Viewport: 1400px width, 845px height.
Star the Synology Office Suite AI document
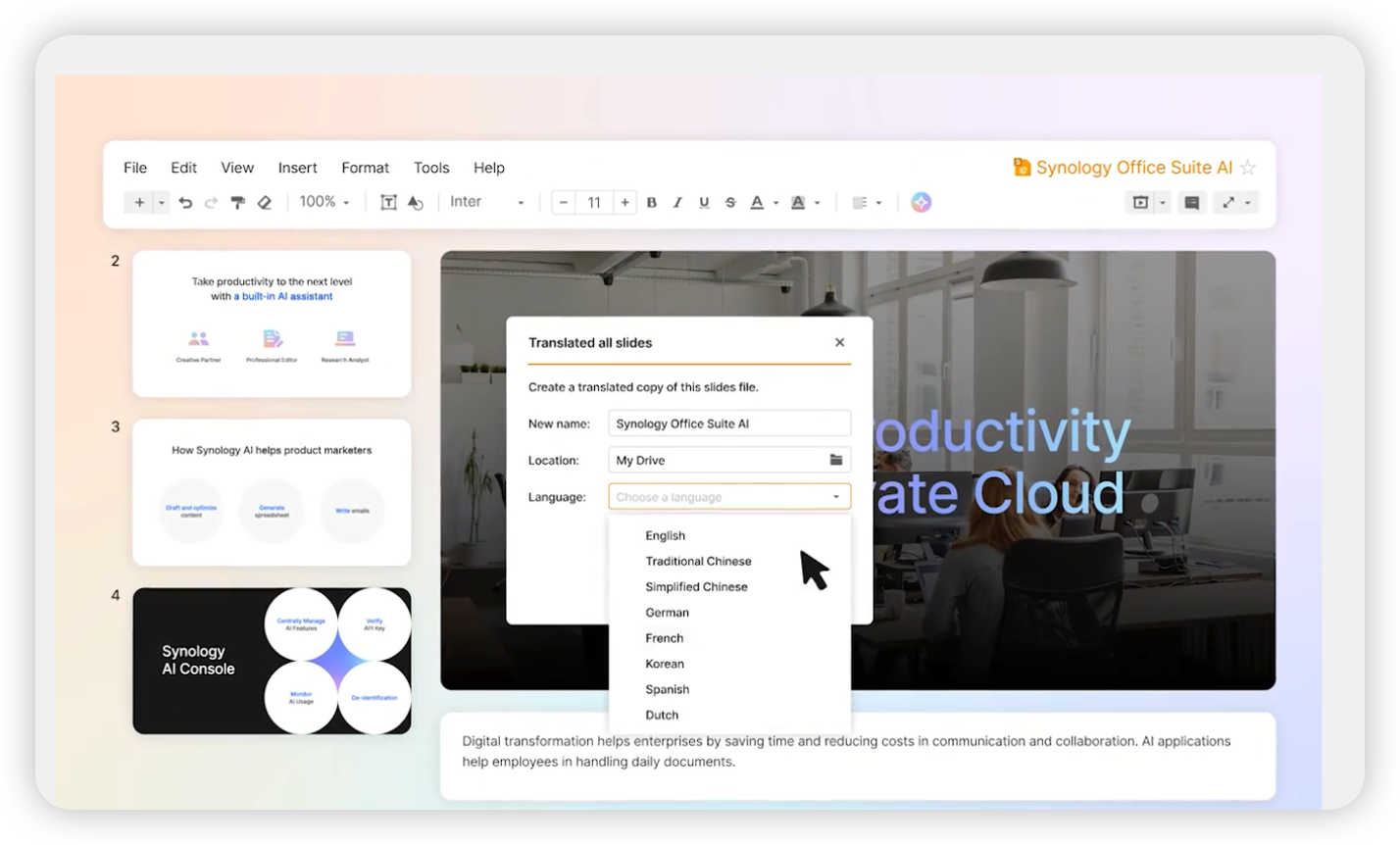(1248, 168)
